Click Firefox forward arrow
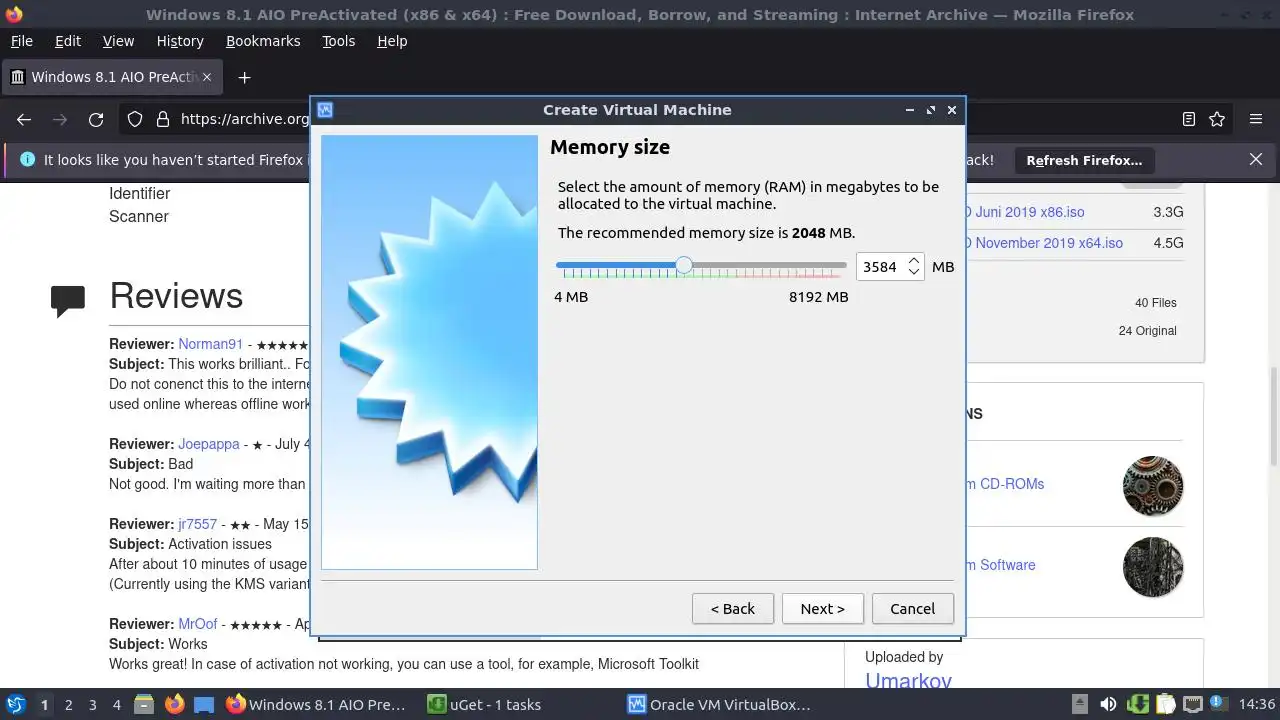The height and width of the screenshot is (720, 1280). 60,119
